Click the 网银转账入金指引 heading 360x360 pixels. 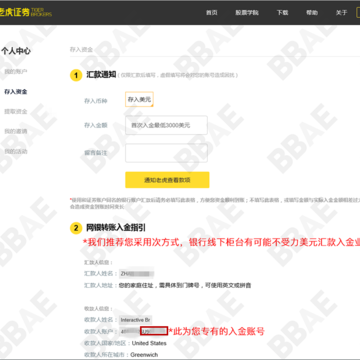coord(116,228)
